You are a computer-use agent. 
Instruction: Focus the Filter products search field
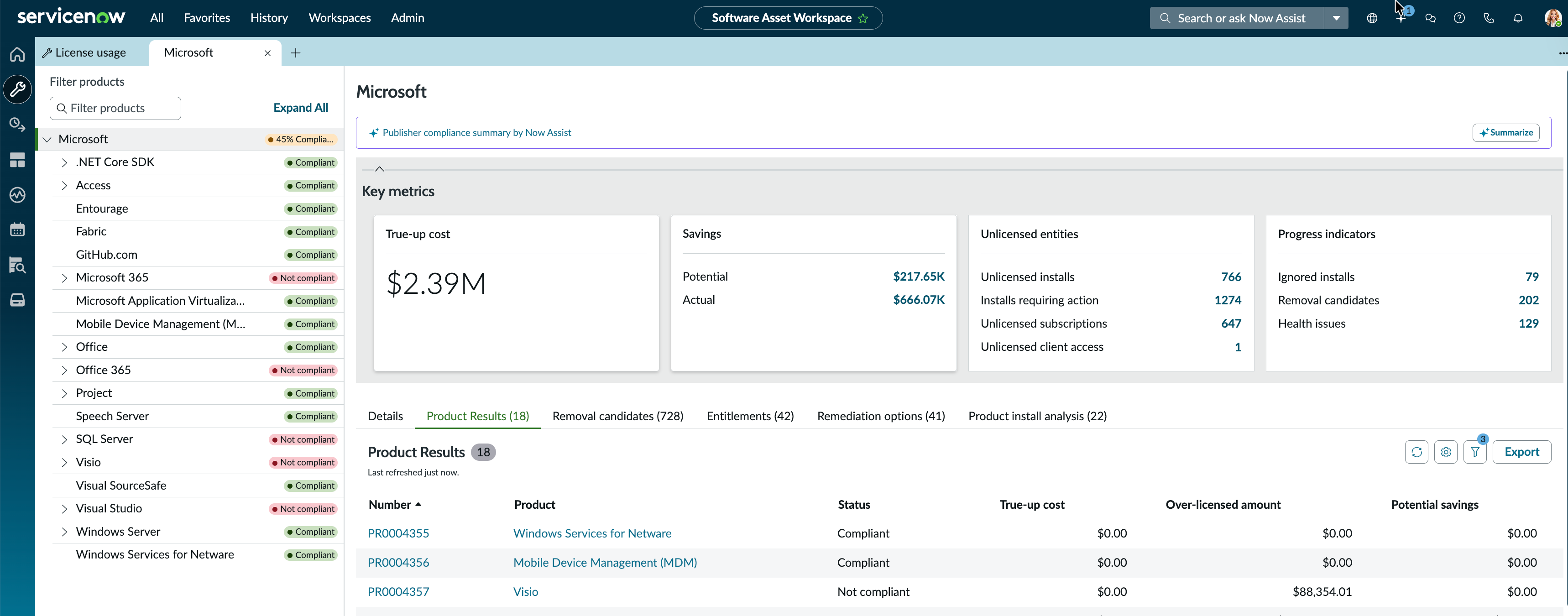coord(115,108)
